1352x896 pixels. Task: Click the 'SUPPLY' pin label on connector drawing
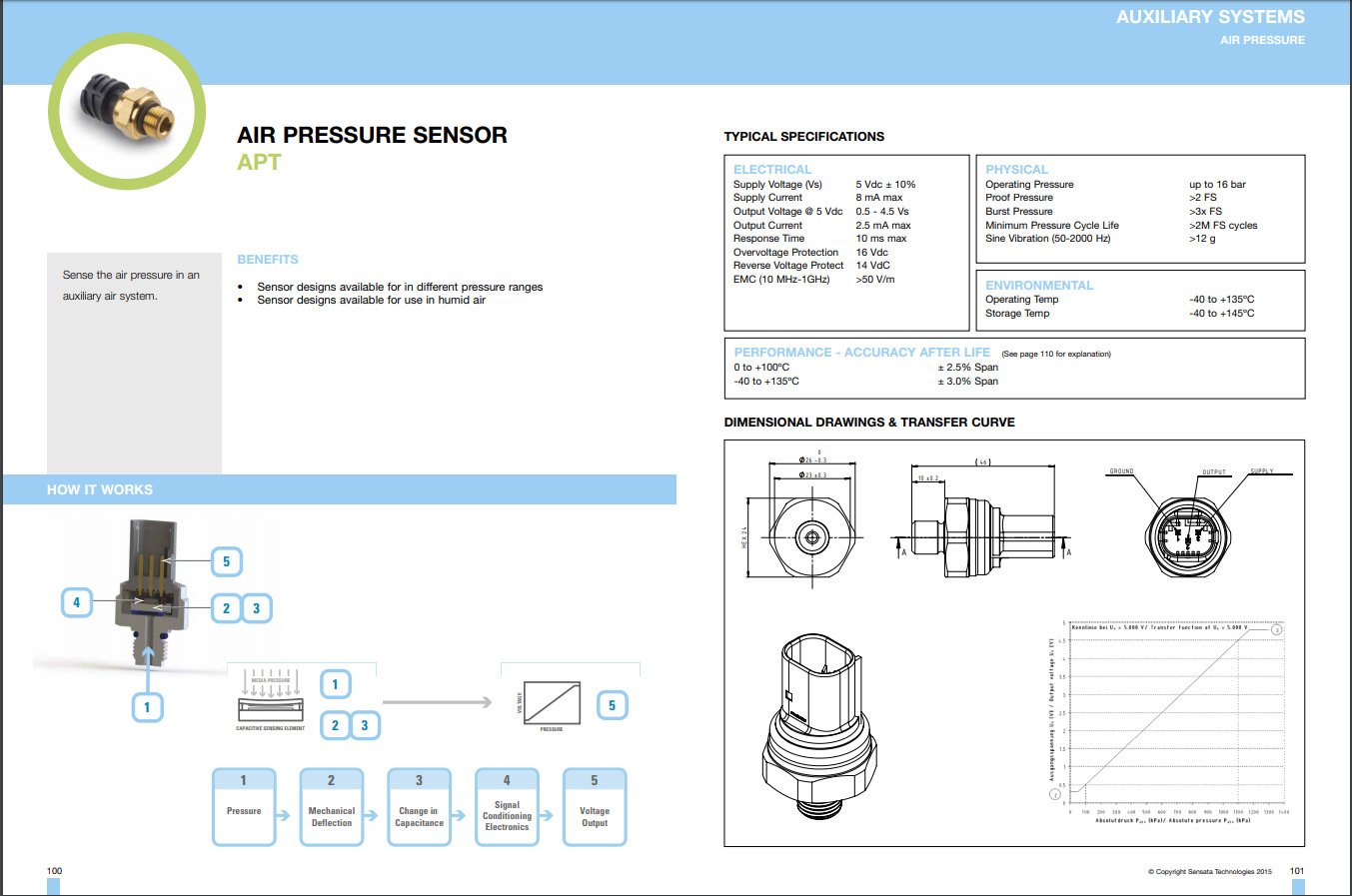1262,471
